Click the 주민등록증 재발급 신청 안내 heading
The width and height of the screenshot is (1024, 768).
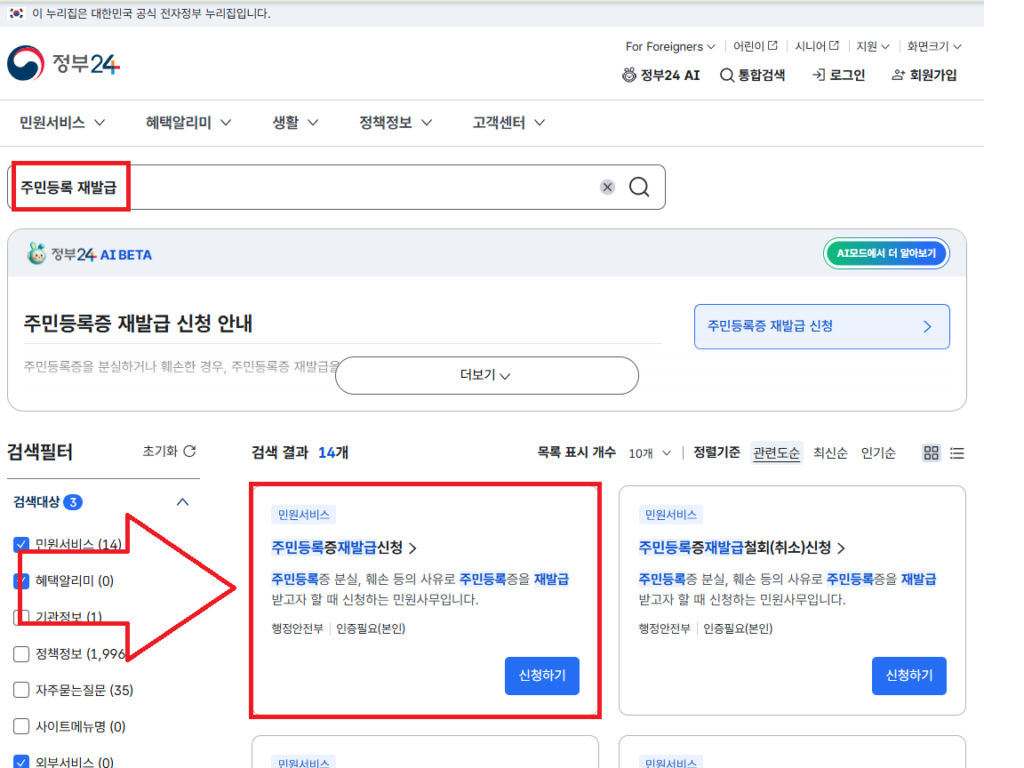coord(138,323)
